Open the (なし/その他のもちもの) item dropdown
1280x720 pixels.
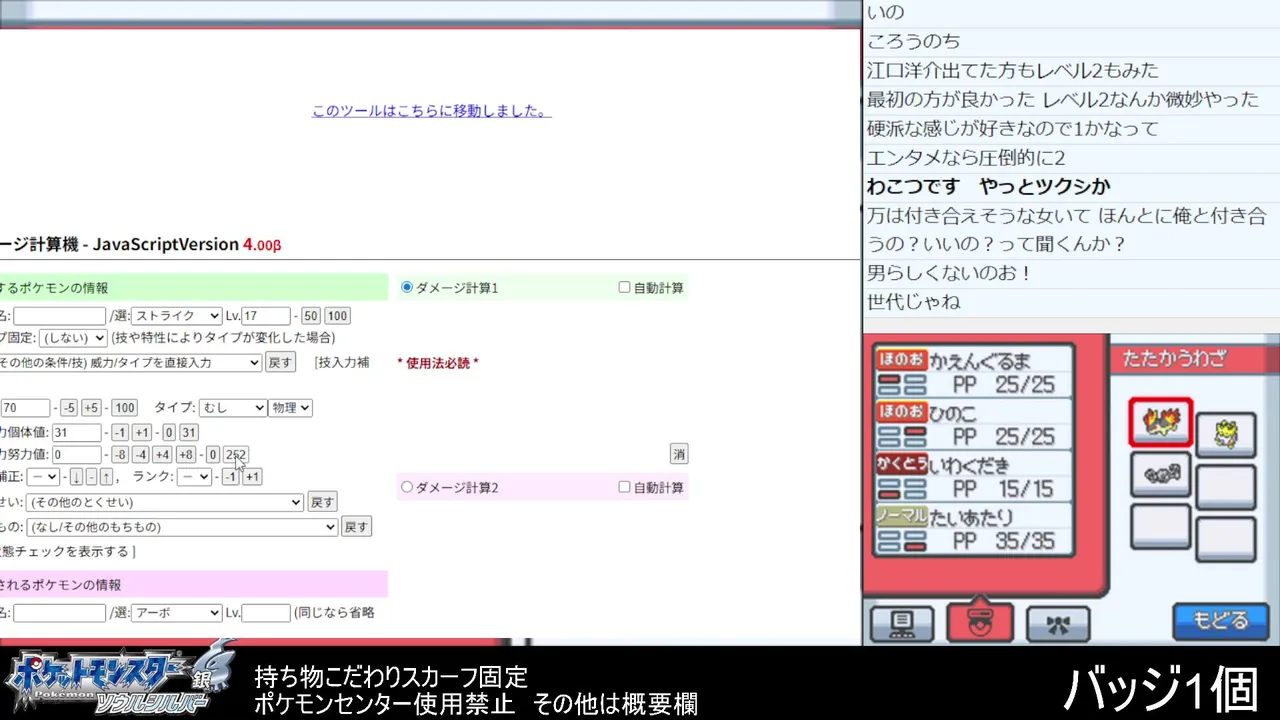pos(182,527)
